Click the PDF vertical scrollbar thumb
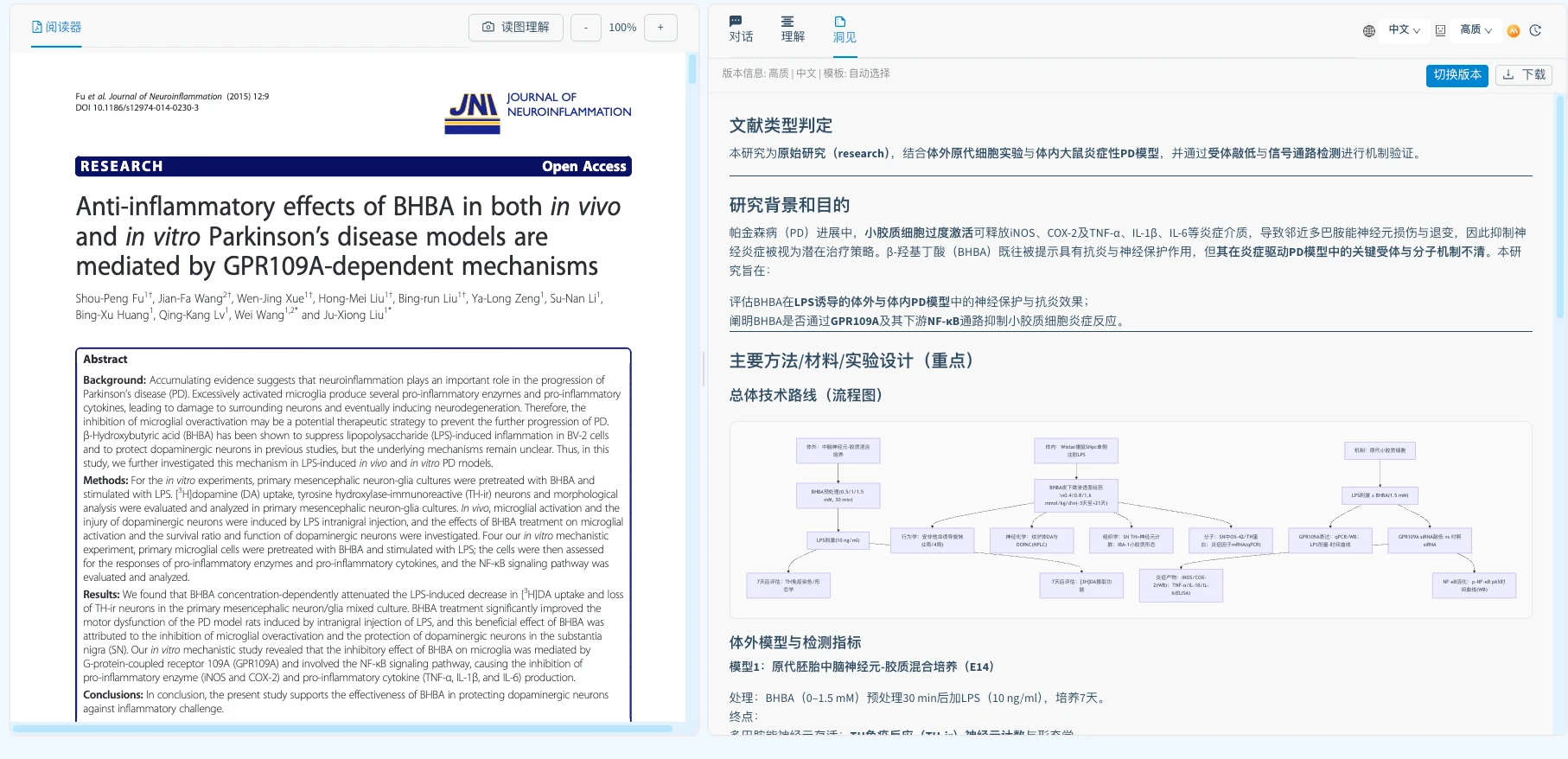The image size is (1568, 759). tap(692, 68)
